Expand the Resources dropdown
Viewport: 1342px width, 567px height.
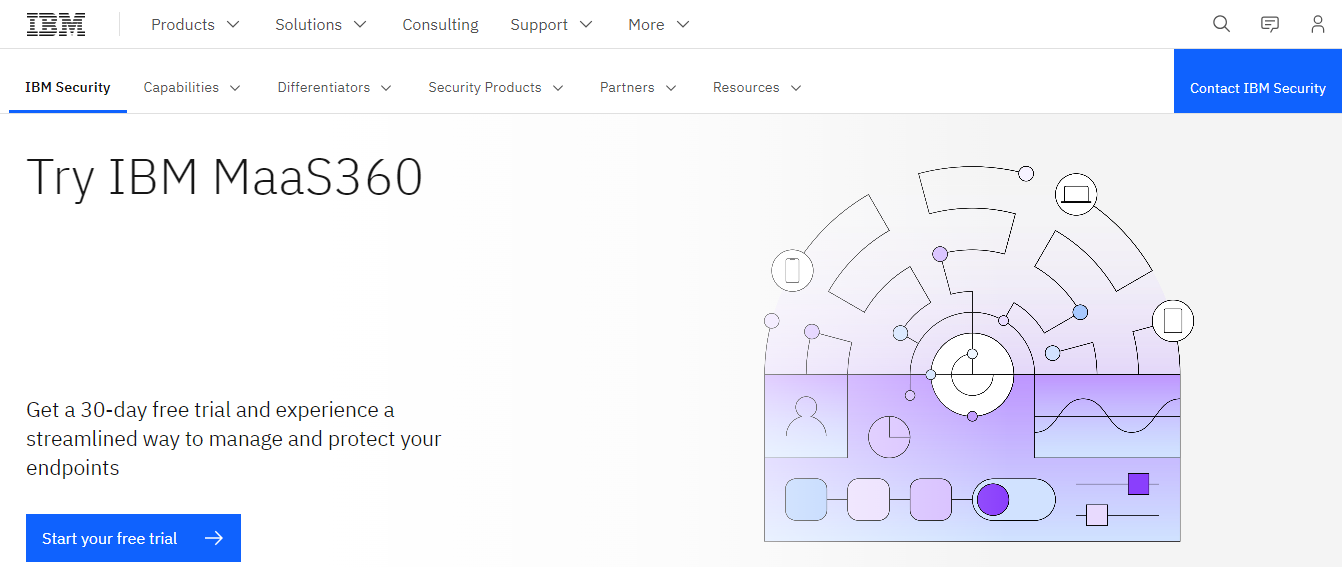click(x=757, y=88)
